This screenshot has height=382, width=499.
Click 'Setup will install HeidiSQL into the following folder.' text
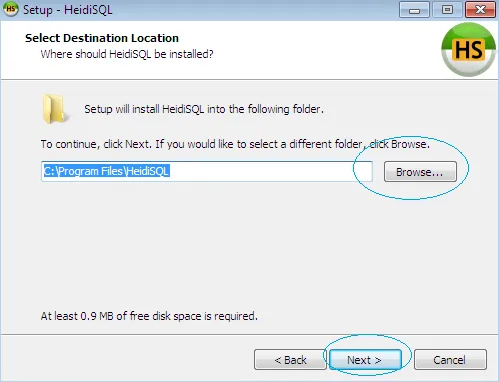tap(204, 109)
